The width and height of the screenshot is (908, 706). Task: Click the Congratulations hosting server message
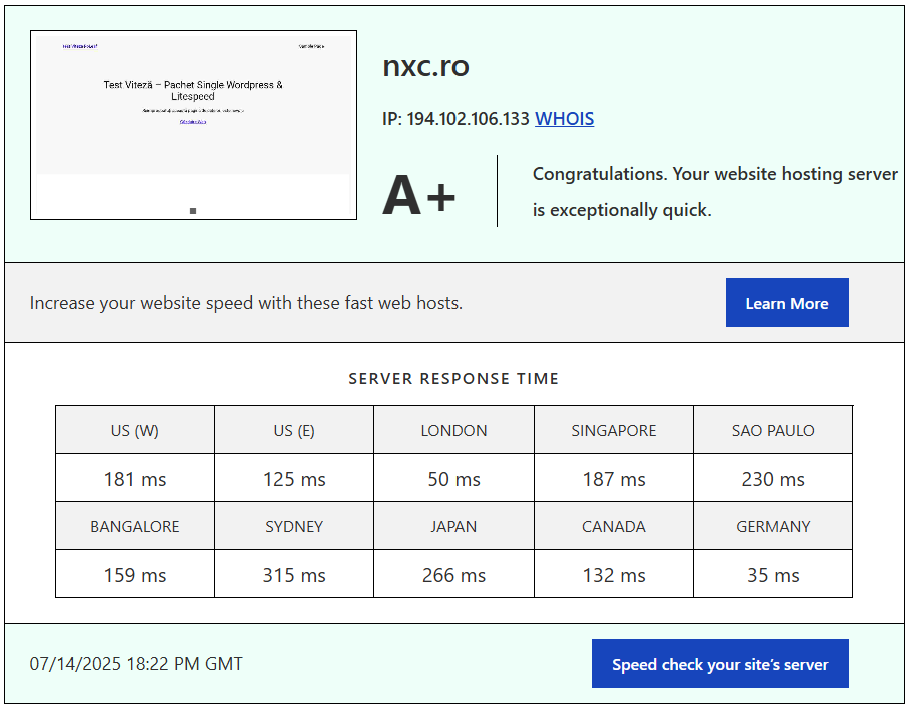pos(714,192)
